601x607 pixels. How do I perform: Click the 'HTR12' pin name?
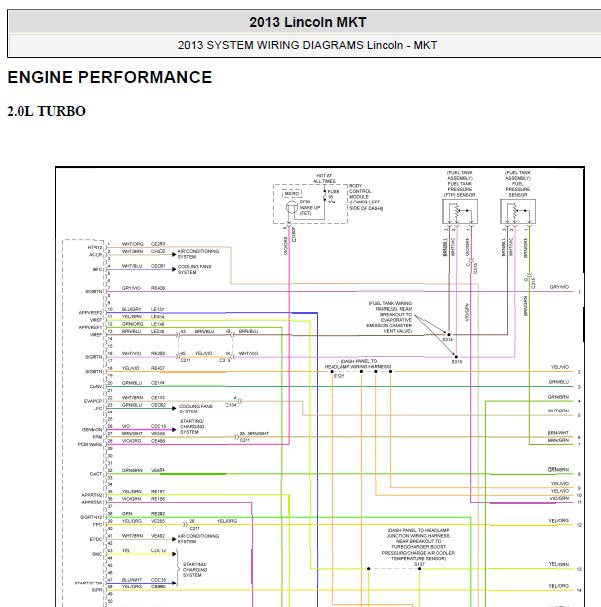[x=95, y=247]
